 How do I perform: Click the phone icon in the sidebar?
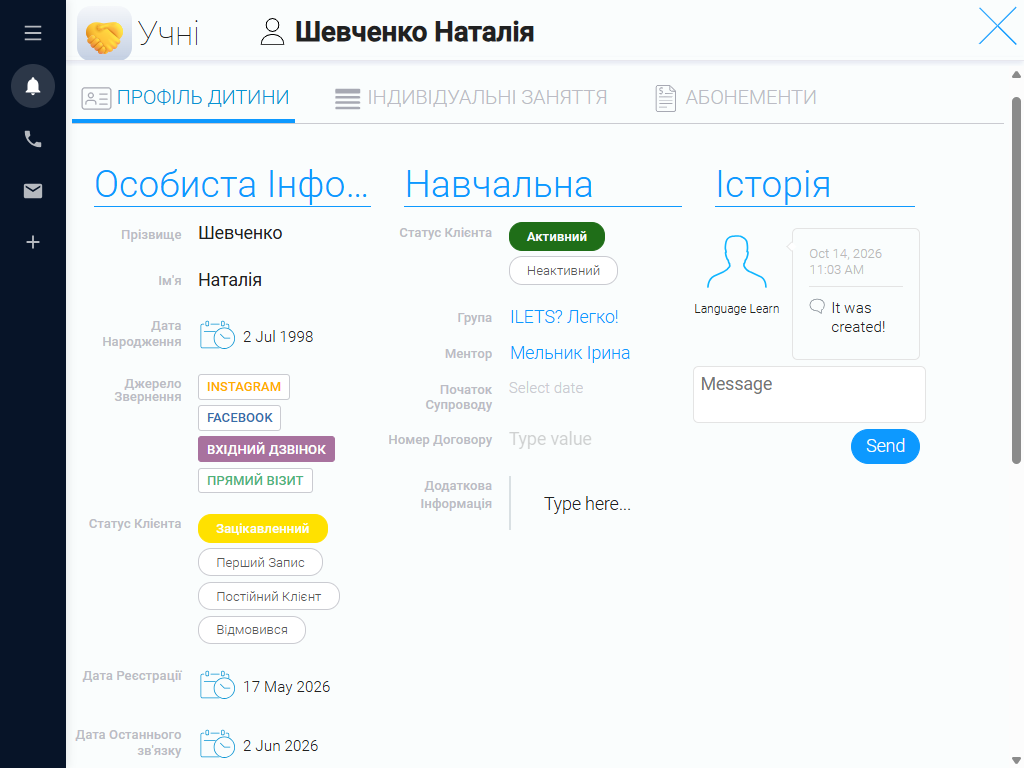[x=33, y=138]
